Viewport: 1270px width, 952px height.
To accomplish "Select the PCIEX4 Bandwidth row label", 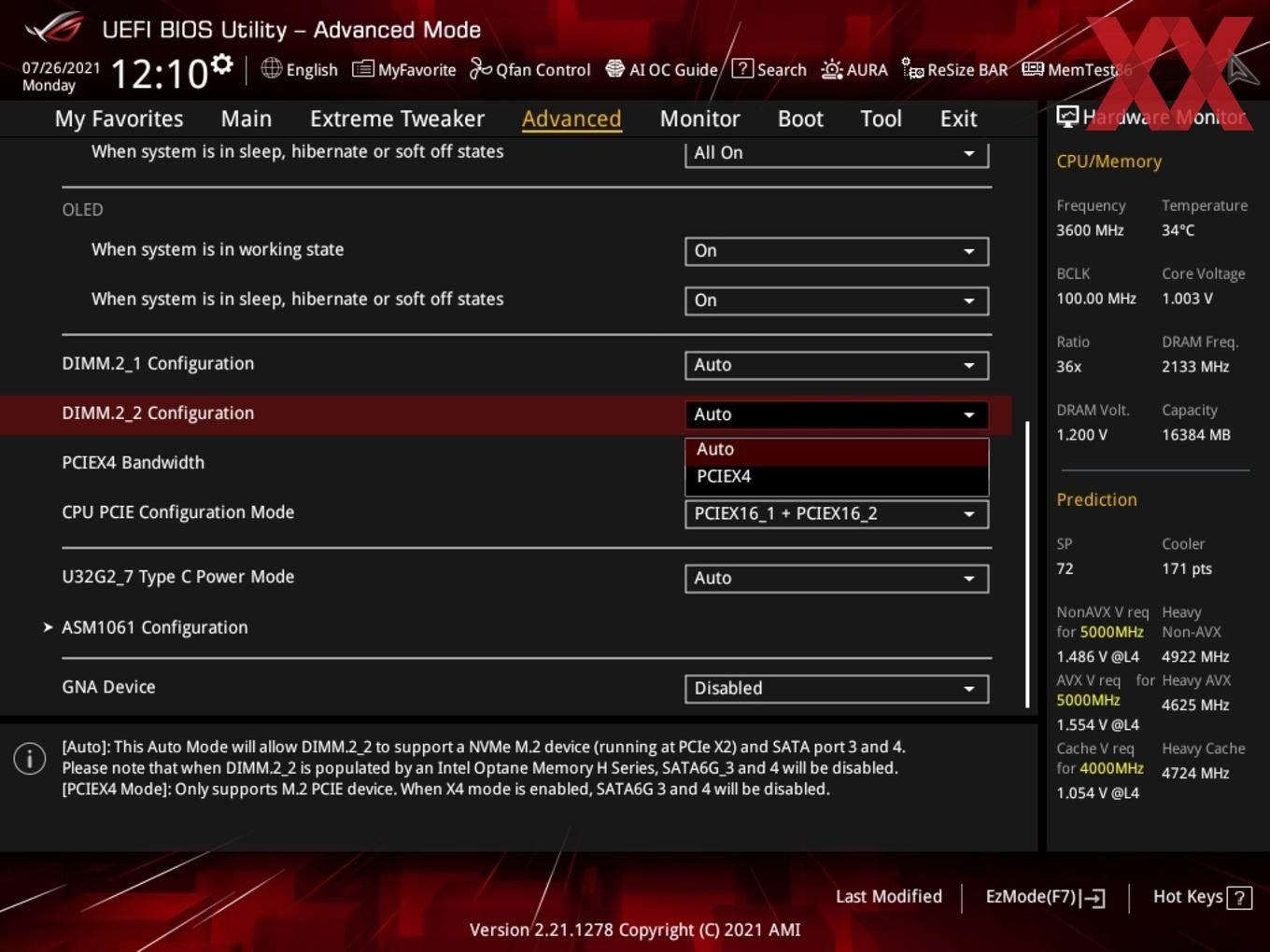I will pyautogui.click(x=133, y=463).
